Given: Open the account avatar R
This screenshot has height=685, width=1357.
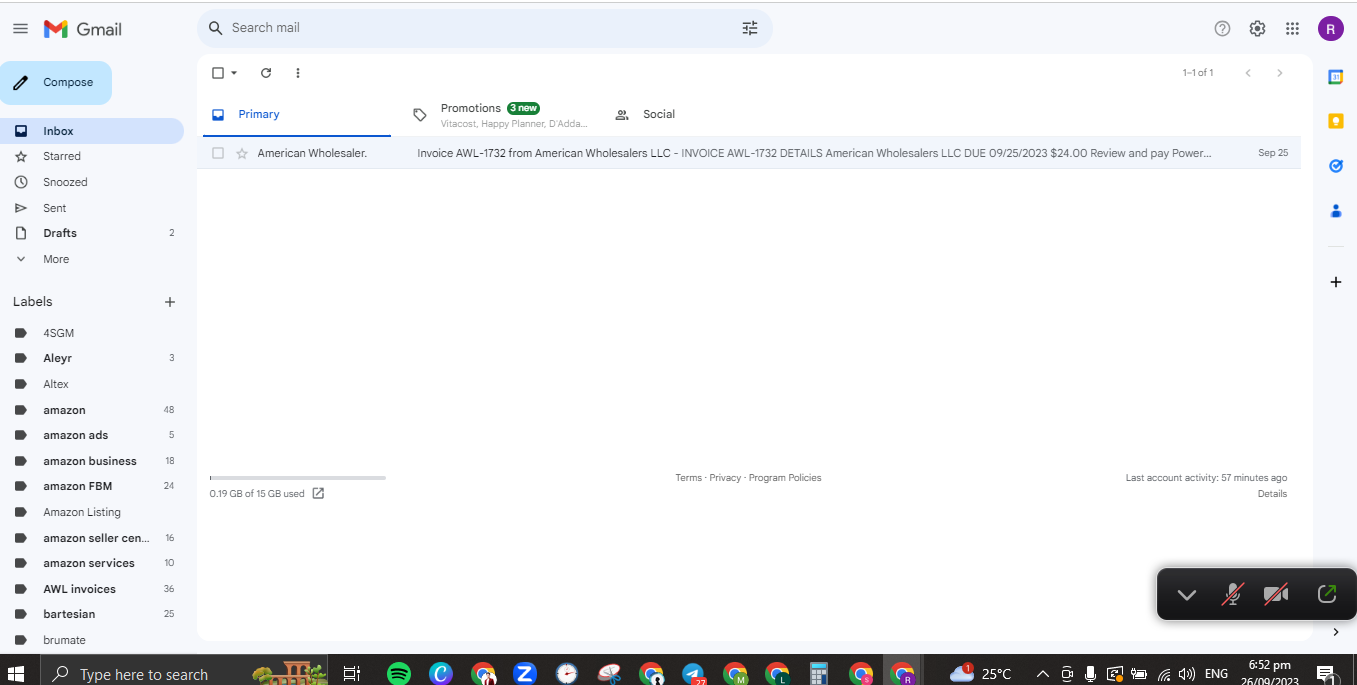Looking at the screenshot, I should (x=1330, y=29).
